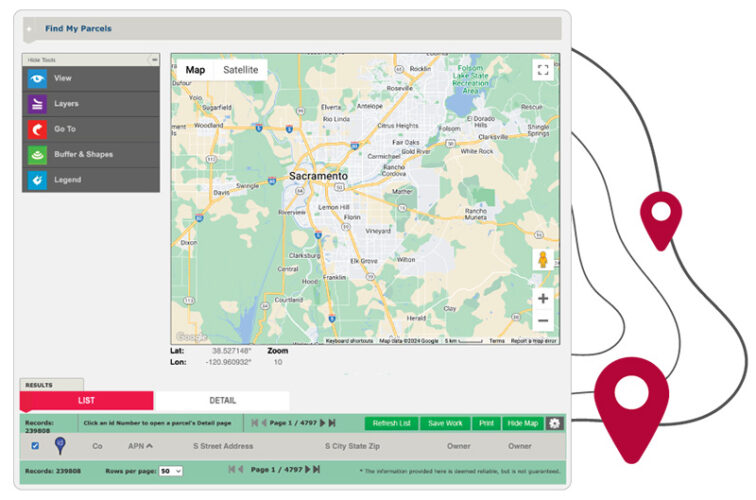The height and width of the screenshot is (500, 756).
Task: Select the Go To tool
Action: (90, 129)
